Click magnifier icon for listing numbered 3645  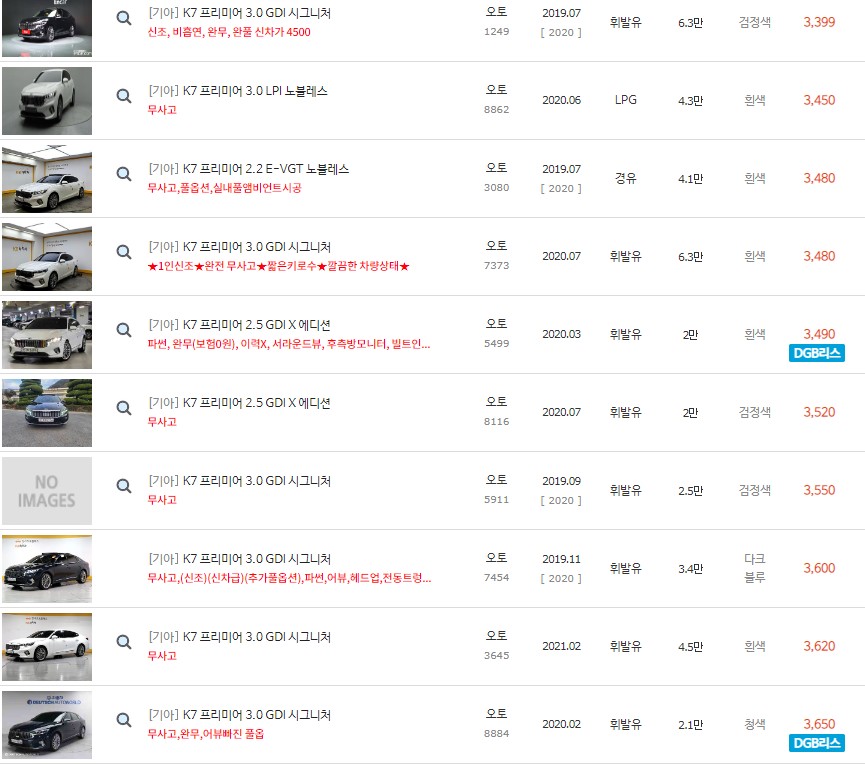pyautogui.click(x=124, y=642)
